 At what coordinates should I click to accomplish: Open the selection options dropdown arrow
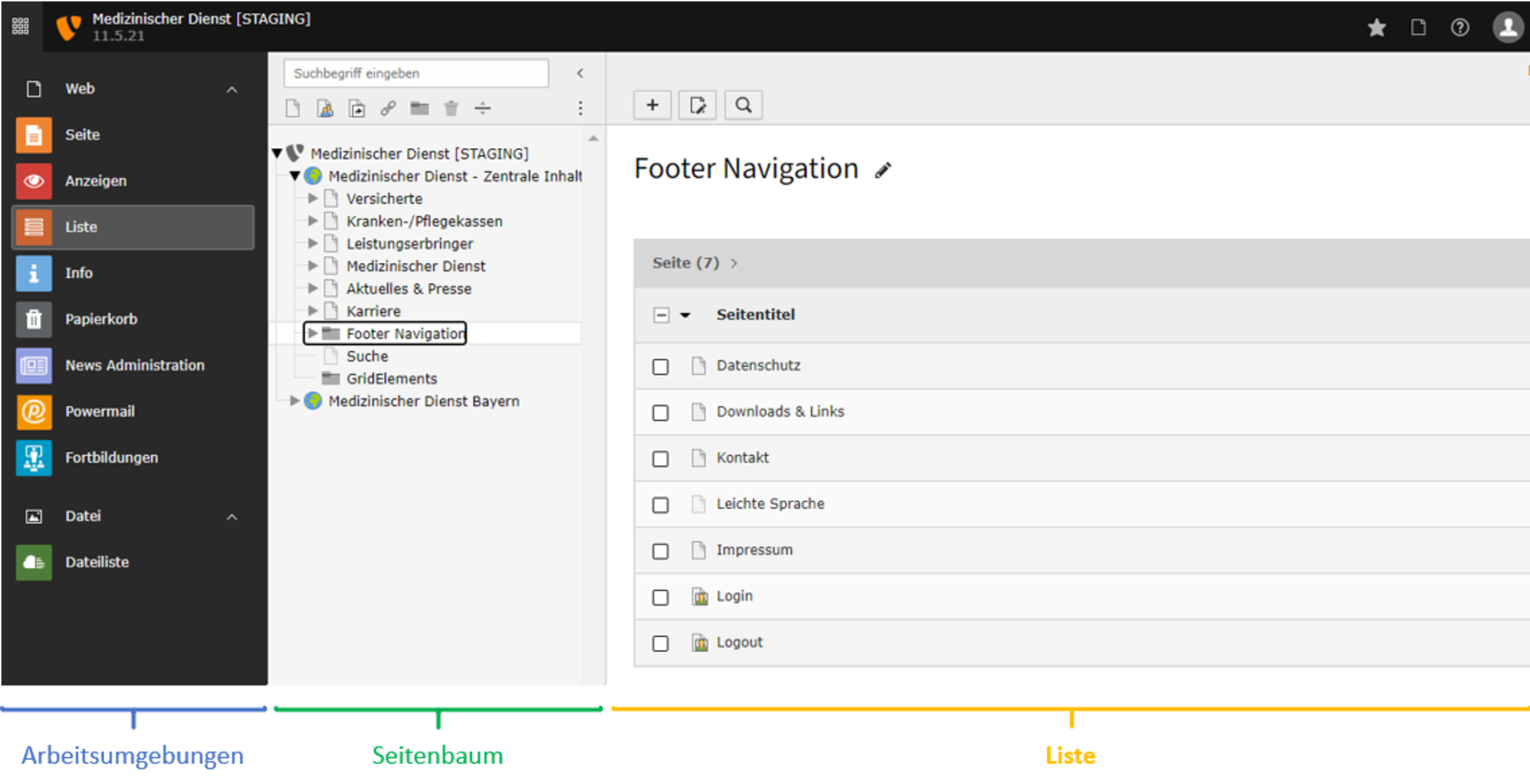tap(685, 316)
